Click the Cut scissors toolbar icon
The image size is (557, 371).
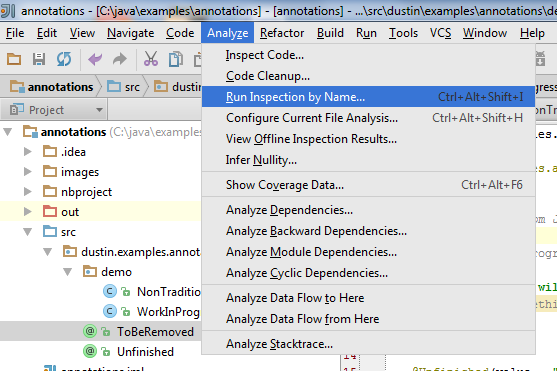[x=151, y=59]
